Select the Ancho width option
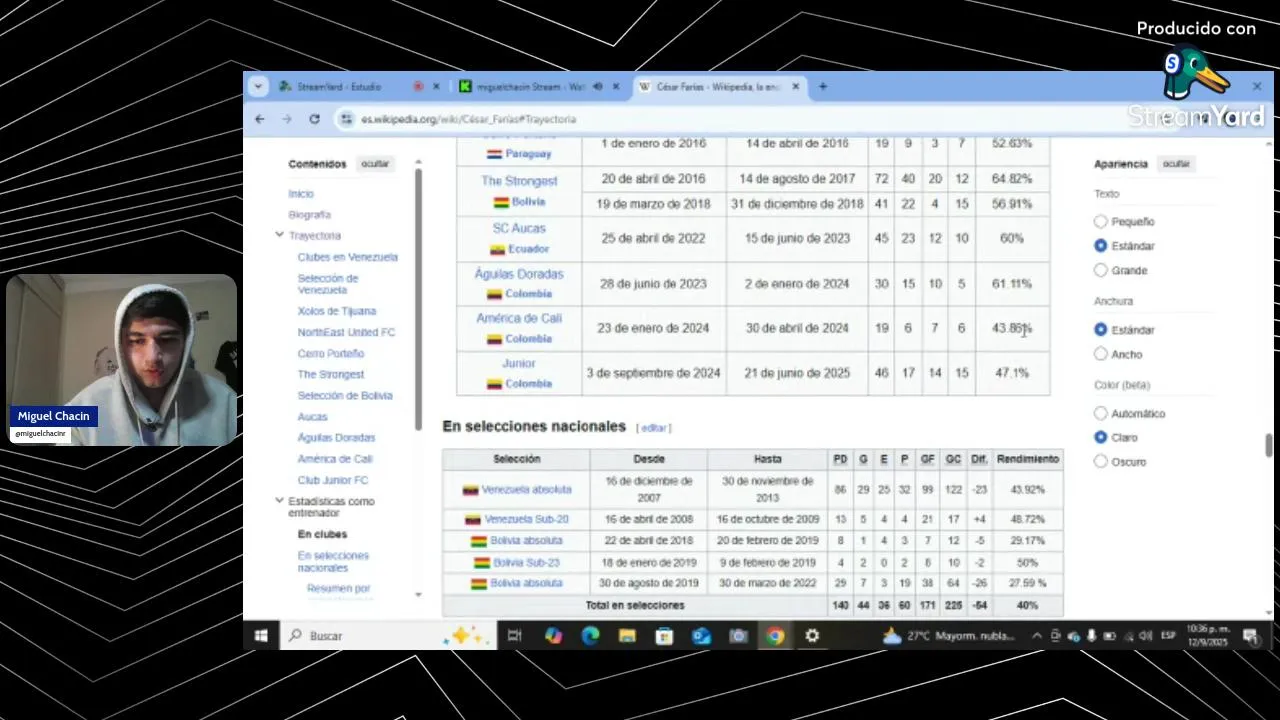Image resolution: width=1280 pixels, height=720 pixels. [1100, 354]
